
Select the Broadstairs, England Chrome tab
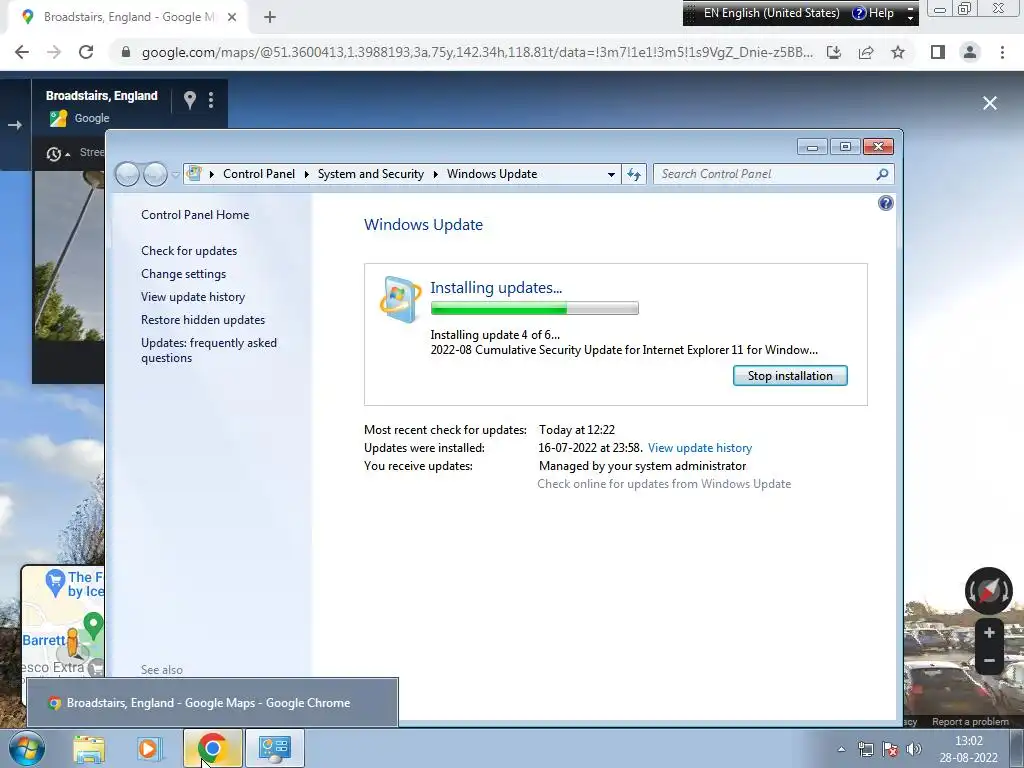click(x=127, y=17)
